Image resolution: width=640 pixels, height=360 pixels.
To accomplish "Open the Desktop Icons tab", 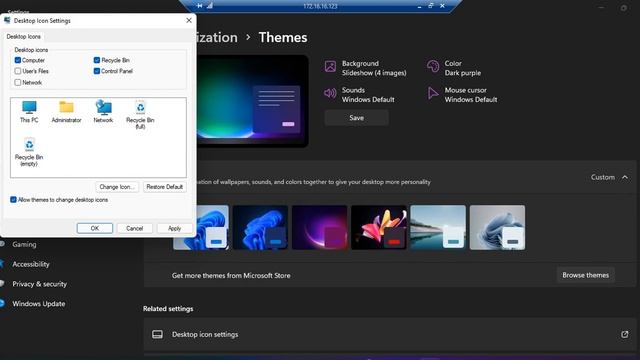I will 24,36.
